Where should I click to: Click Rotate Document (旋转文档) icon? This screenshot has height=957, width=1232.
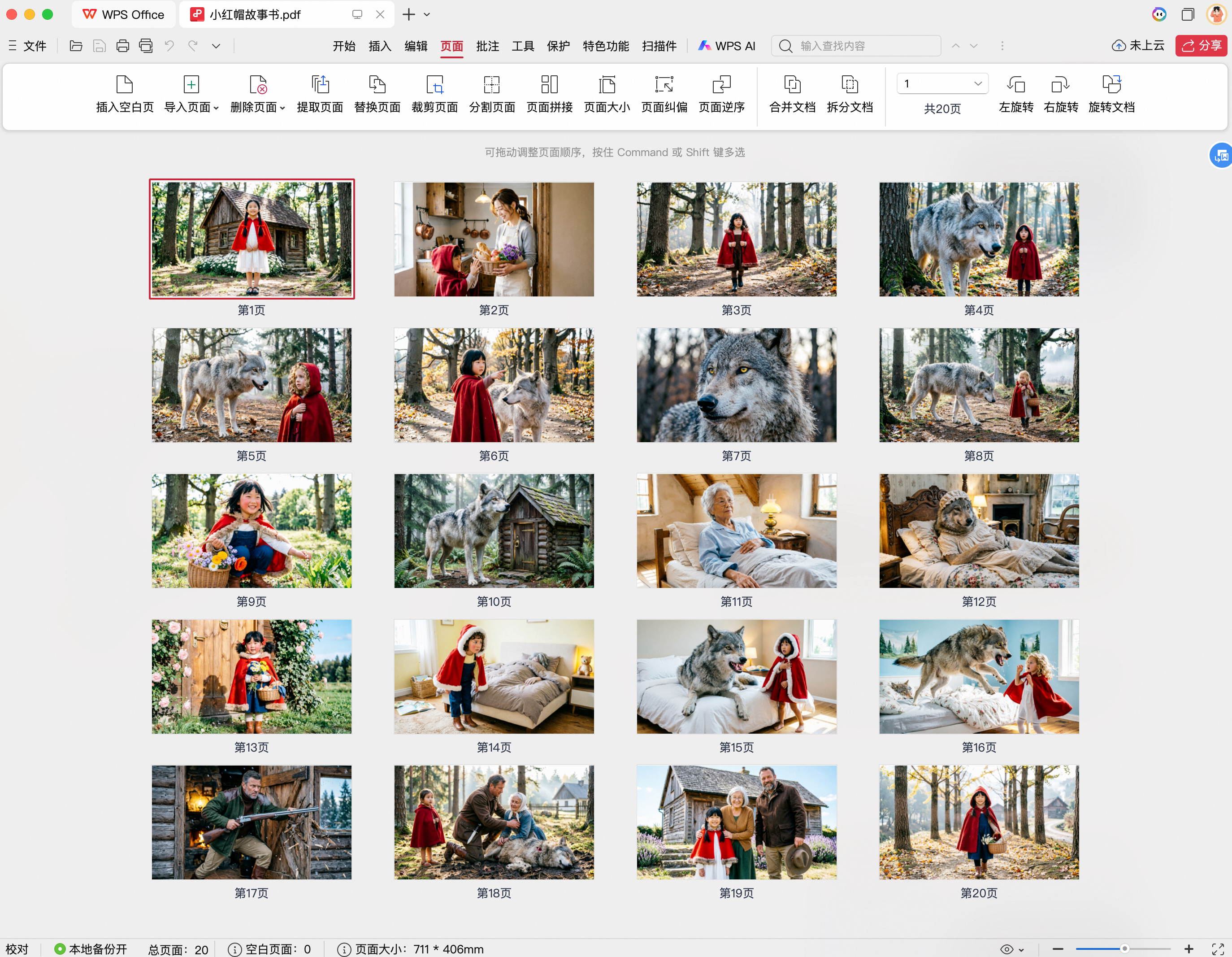1112,85
